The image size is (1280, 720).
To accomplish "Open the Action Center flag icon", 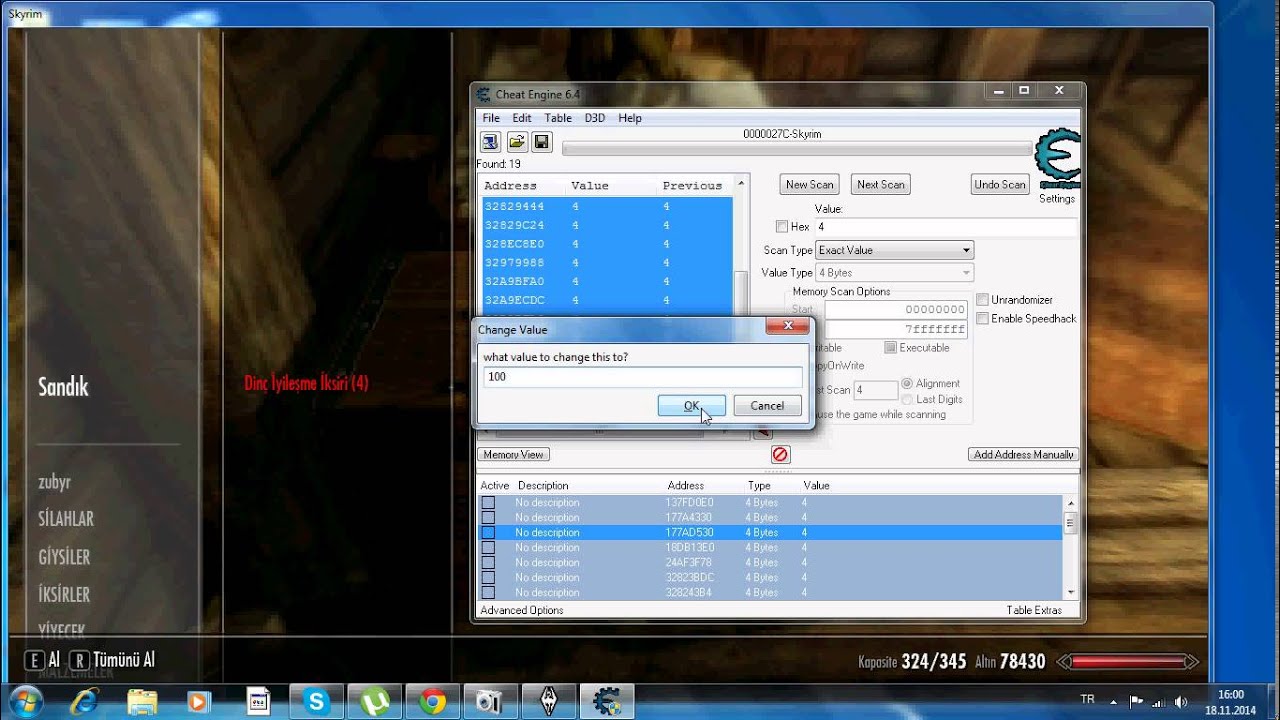I will point(1136,701).
